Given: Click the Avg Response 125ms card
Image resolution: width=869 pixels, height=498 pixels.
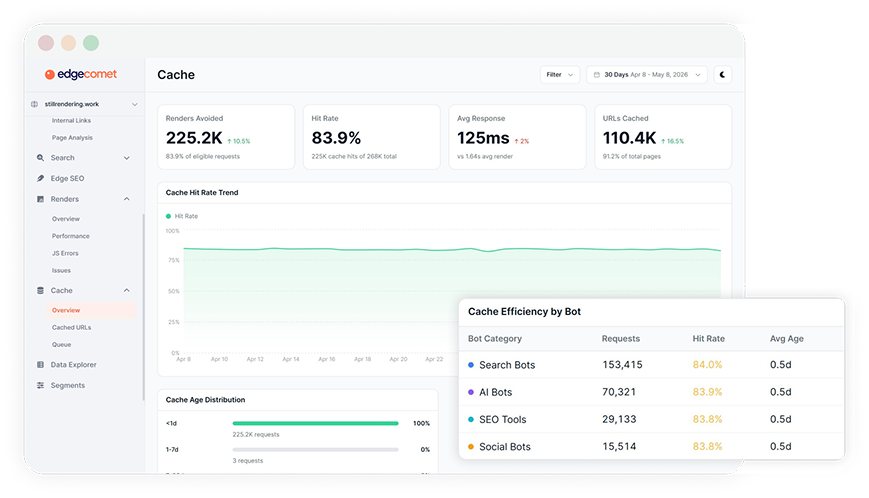Looking at the screenshot, I should point(518,137).
